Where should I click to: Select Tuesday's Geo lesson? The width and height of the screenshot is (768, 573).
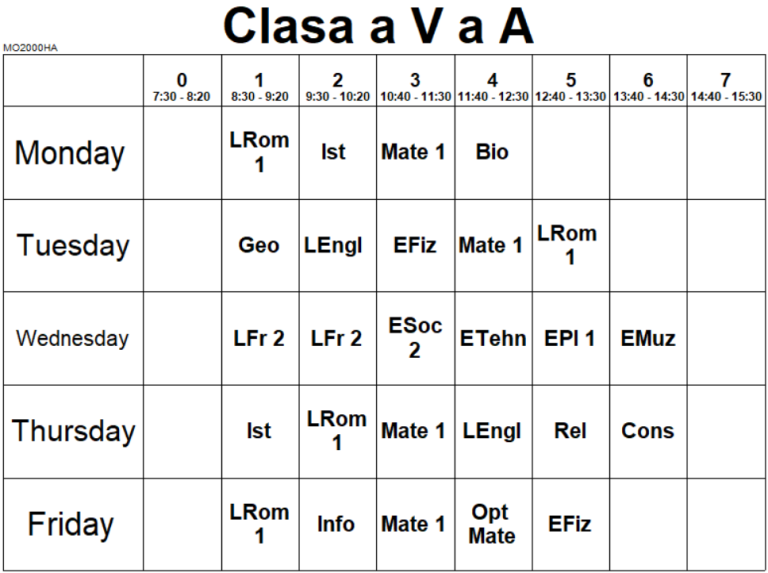tap(259, 246)
